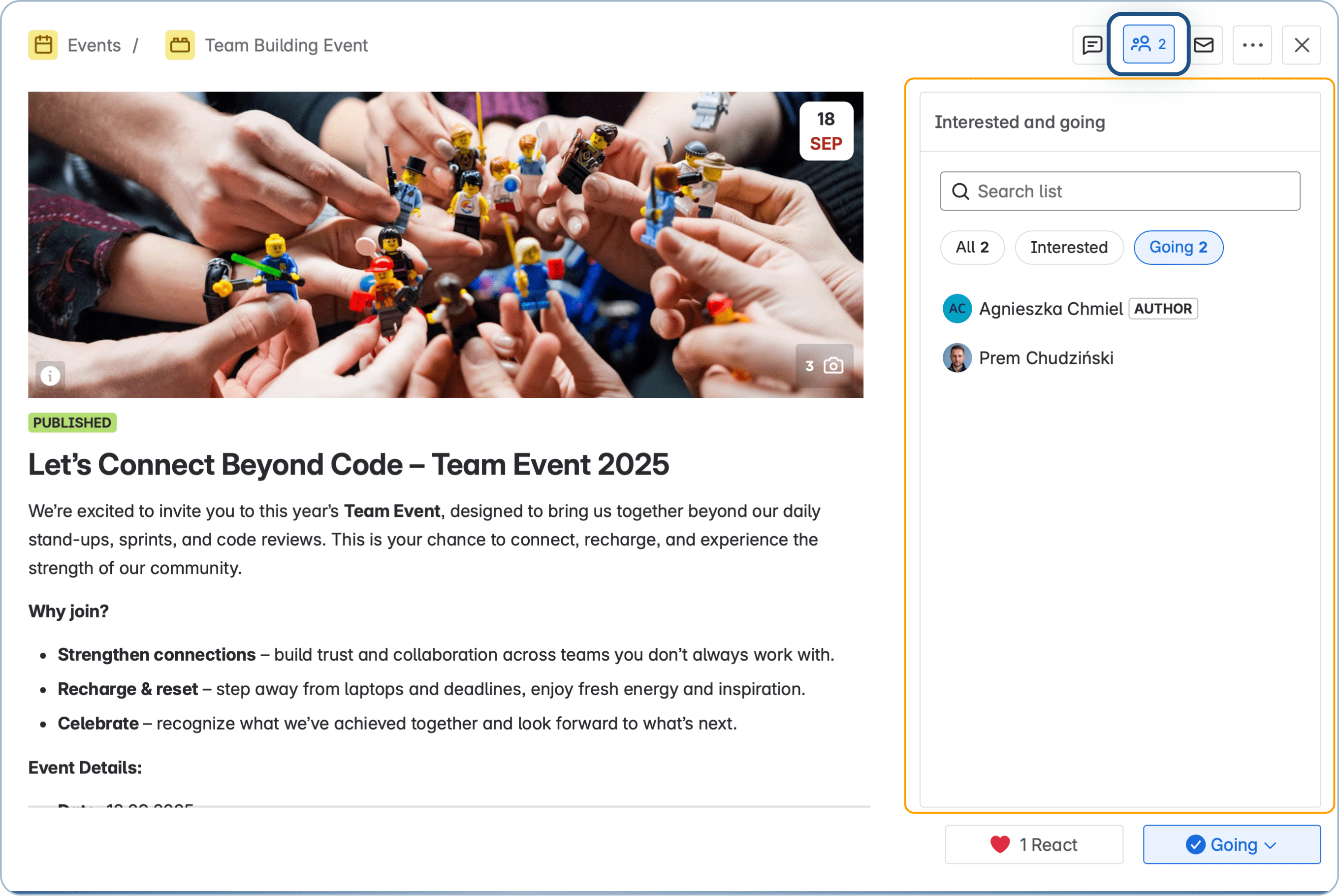Select the Interested filter
Viewport: 1339px width, 896px height.
tap(1068, 248)
